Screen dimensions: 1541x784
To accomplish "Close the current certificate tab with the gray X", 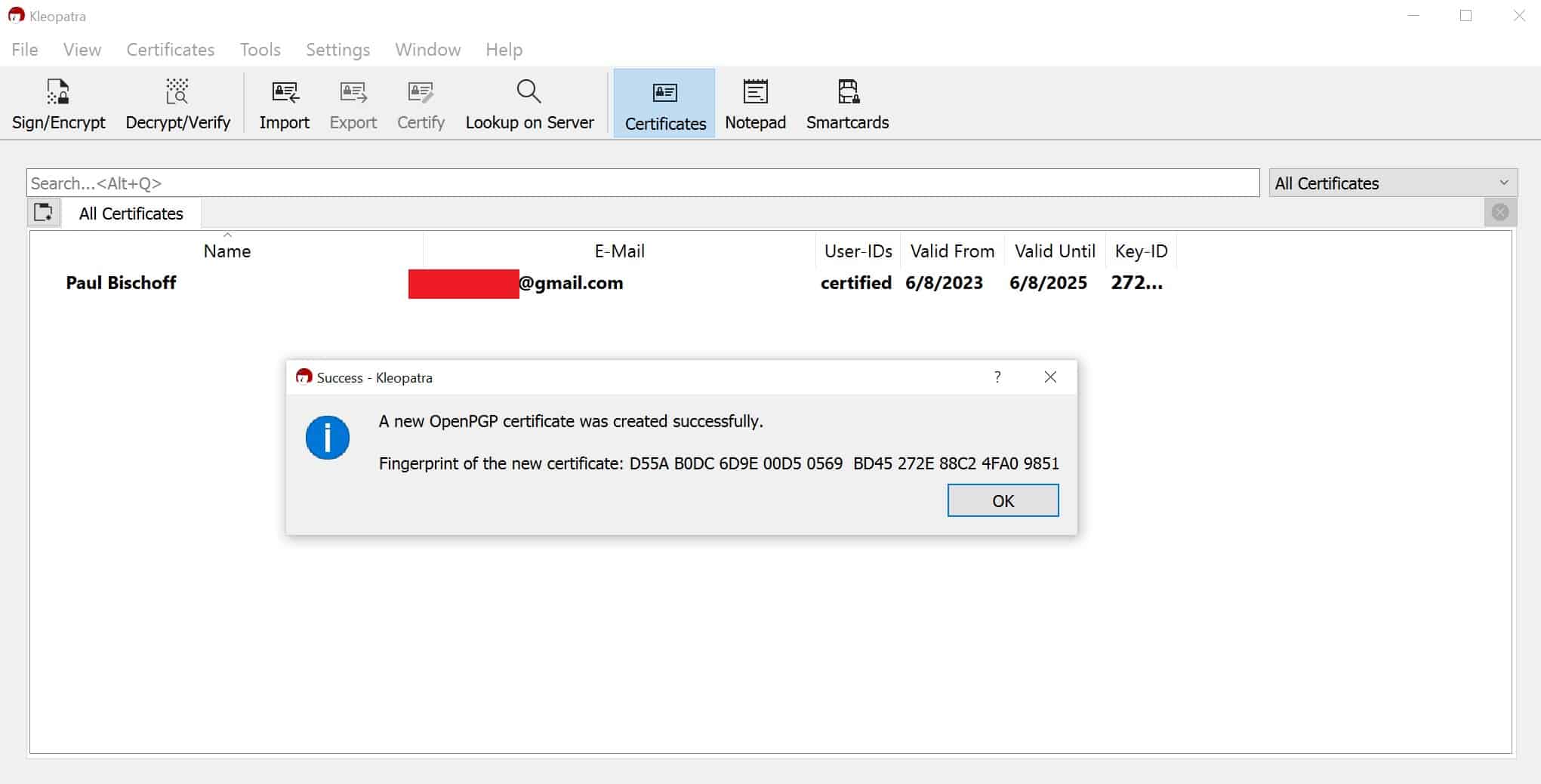I will point(1499,213).
